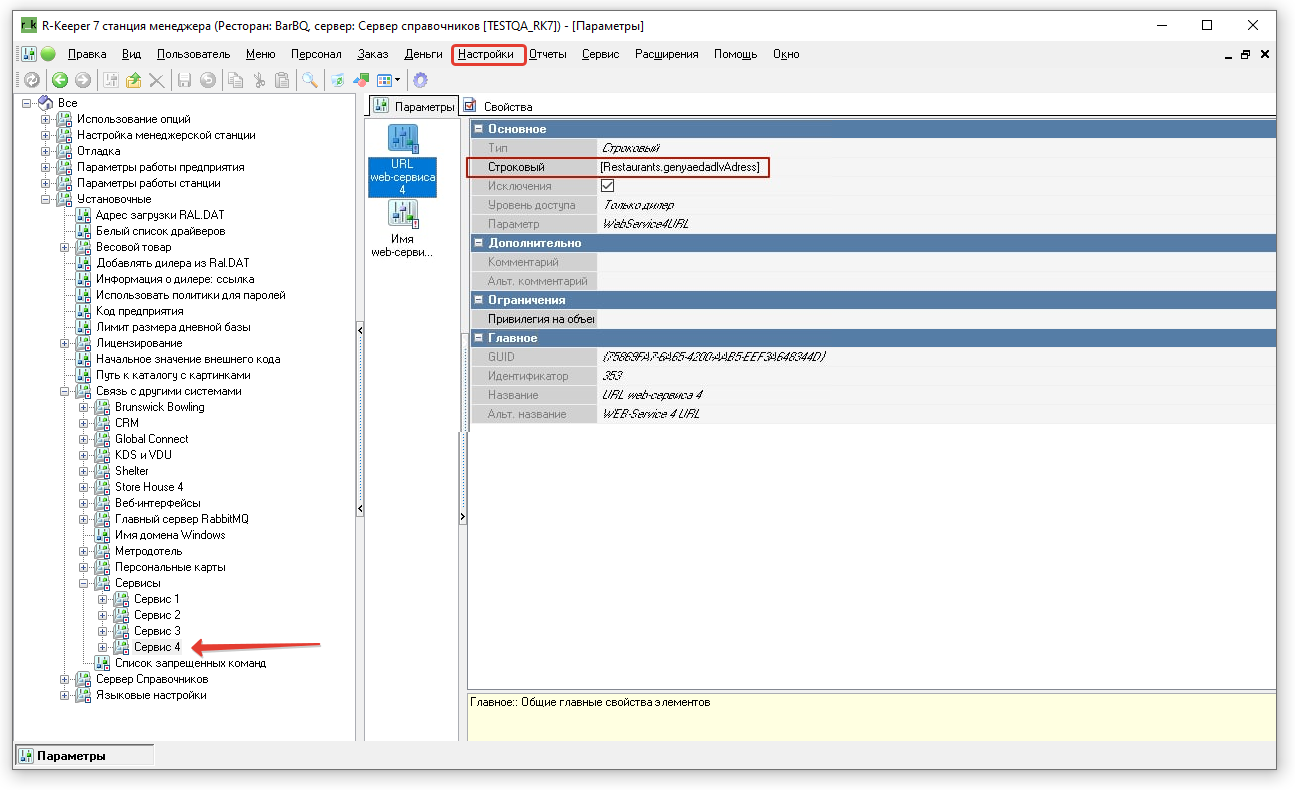Collapse the Главное property section
The width and height of the screenshot is (1295, 790).
coord(479,338)
